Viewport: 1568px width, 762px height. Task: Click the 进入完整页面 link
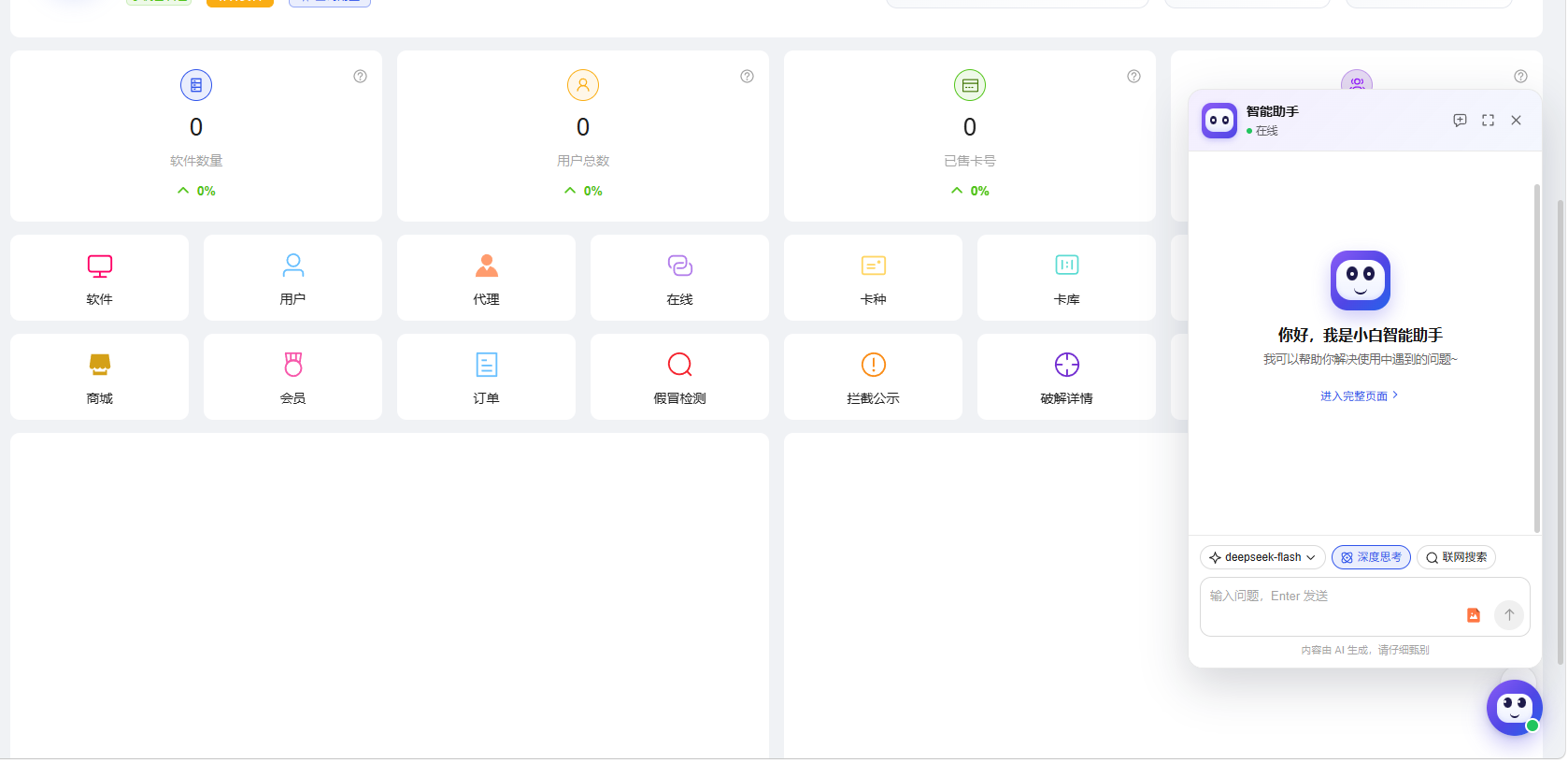pos(1359,396)
